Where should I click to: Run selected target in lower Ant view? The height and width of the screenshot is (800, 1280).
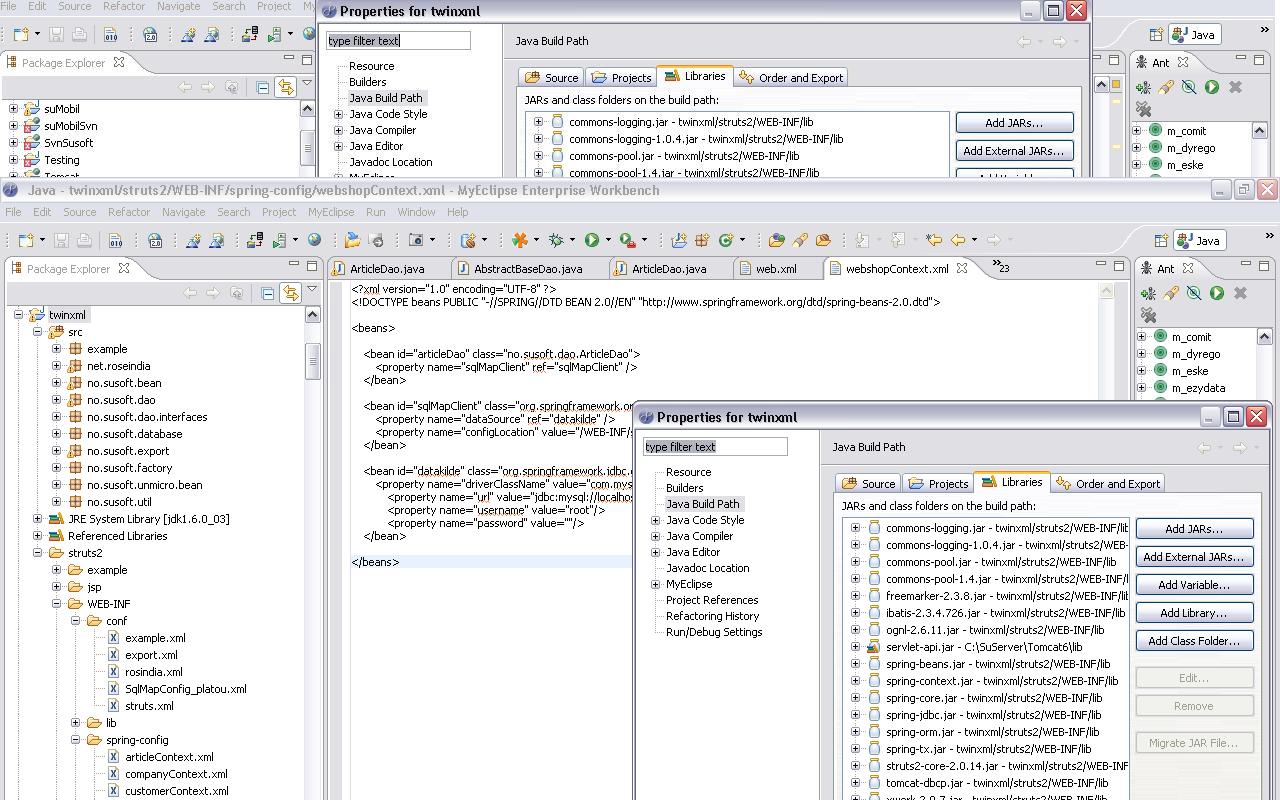1217,293
